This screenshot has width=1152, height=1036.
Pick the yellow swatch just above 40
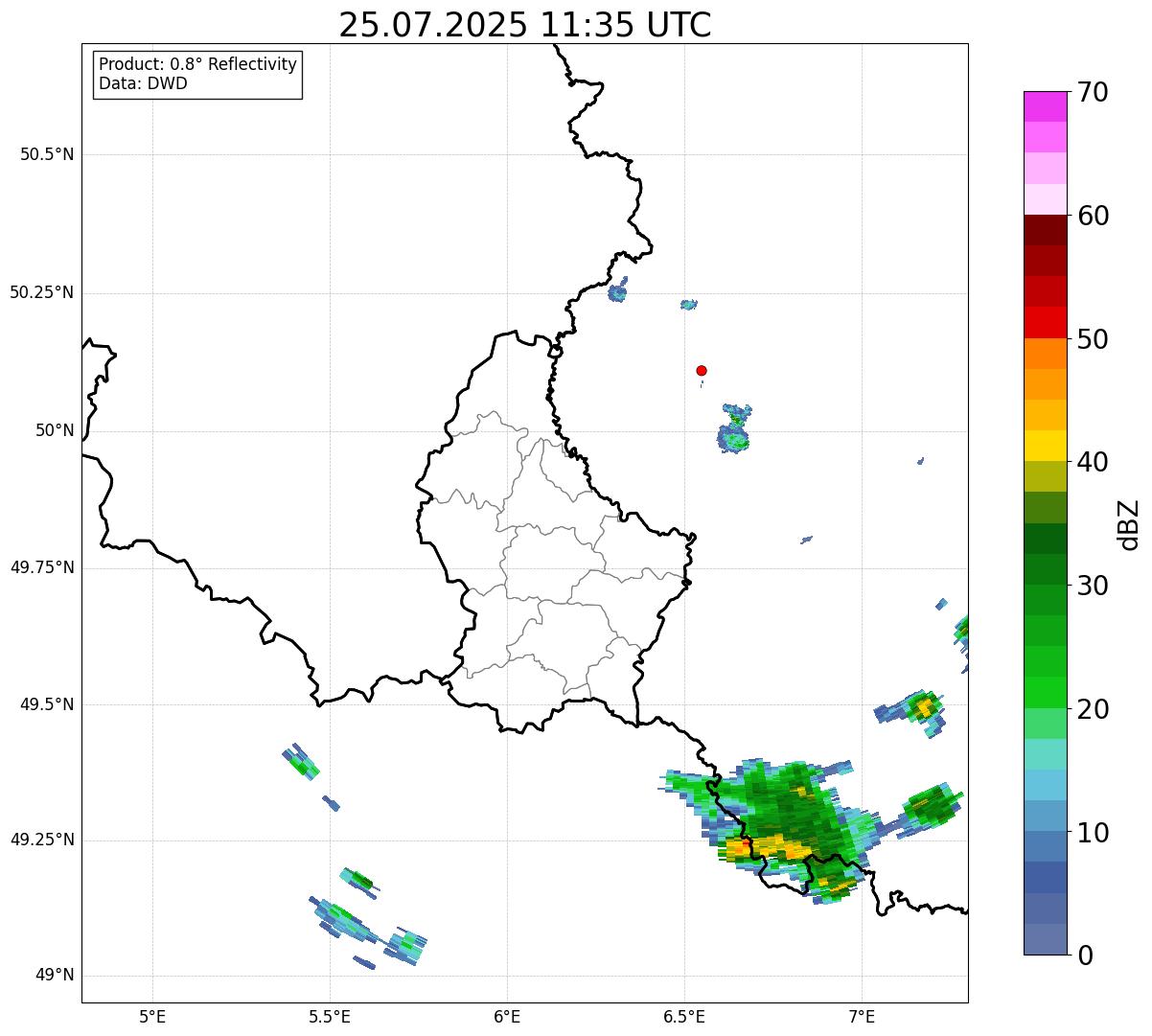click(x=1045, y=446)
